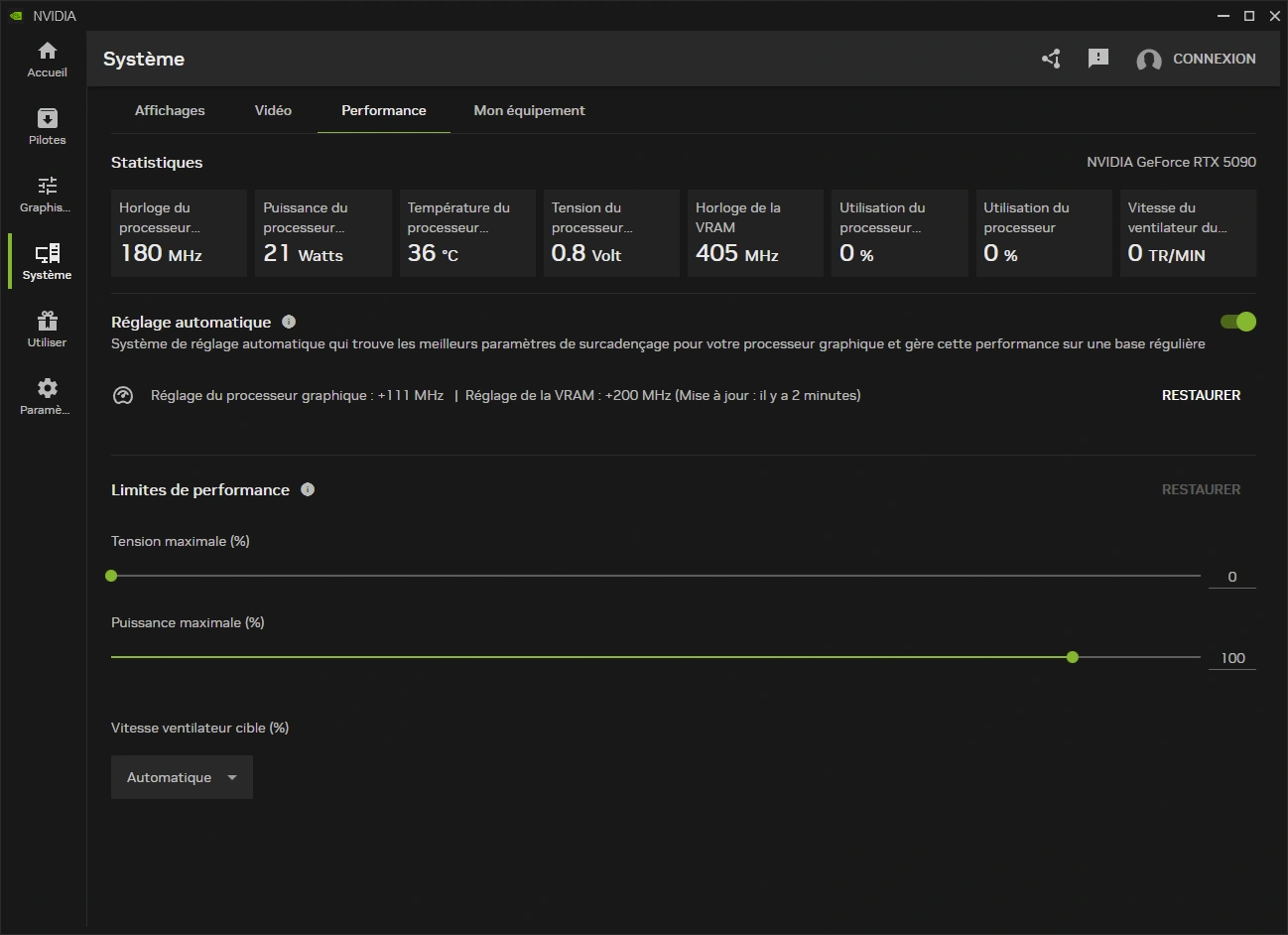The image size is (1288, 935).
Task: Click the share icon in header
Action: [x=1052, y=59]
